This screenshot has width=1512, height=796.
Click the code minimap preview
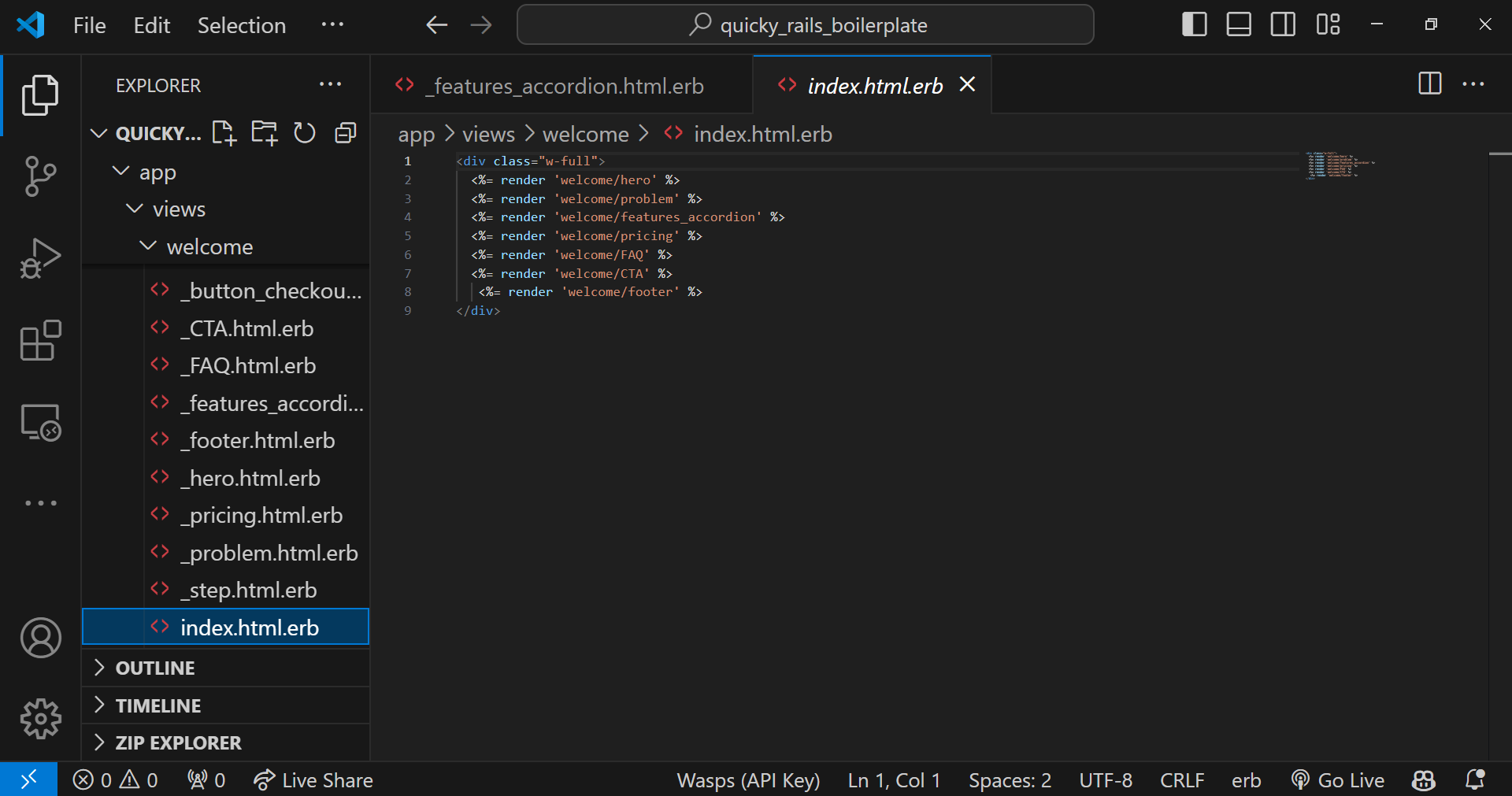click(x=1340, y=165)
